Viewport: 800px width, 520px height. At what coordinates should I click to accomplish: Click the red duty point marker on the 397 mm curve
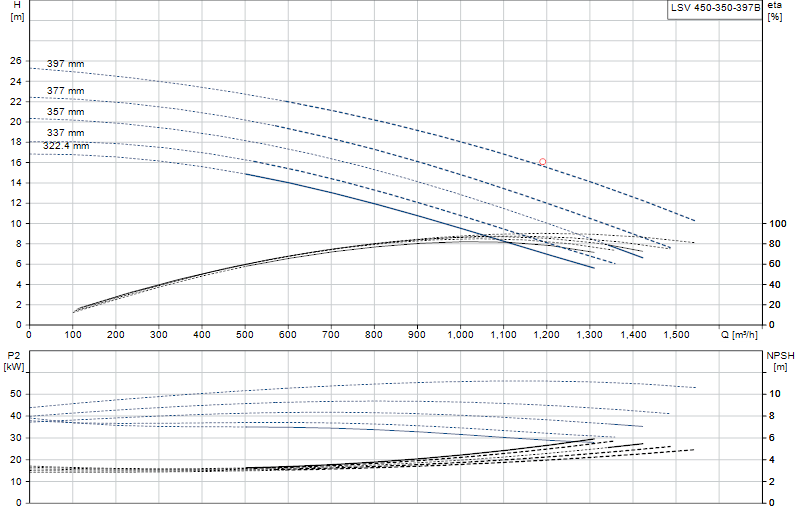coord(542,162)
